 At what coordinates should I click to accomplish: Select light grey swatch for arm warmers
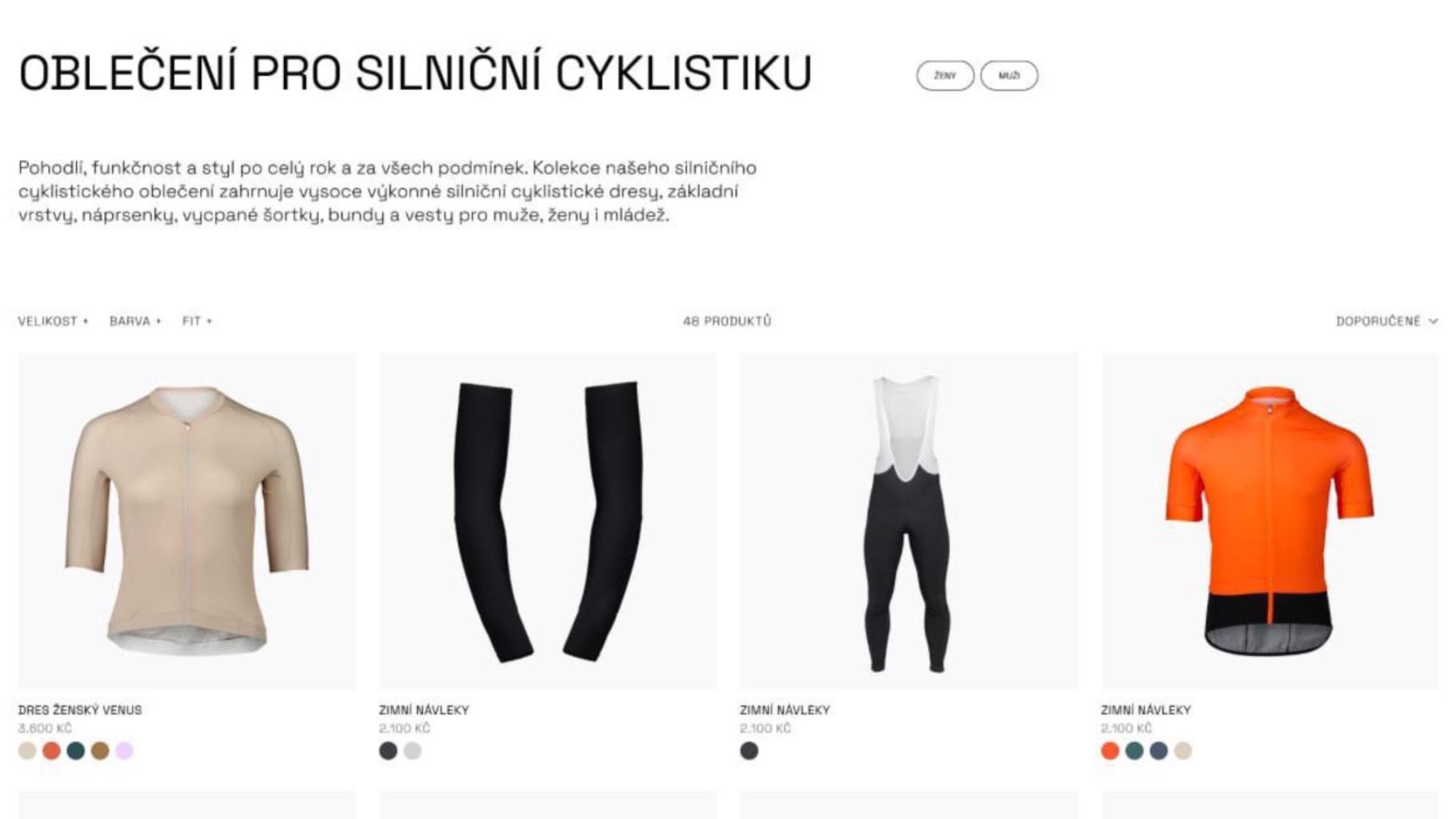[413, 750]
